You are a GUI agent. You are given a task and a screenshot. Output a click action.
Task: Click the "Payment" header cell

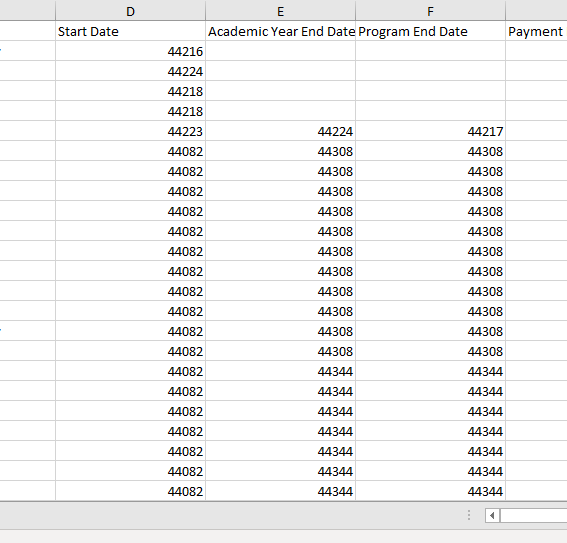coord(536,31)
